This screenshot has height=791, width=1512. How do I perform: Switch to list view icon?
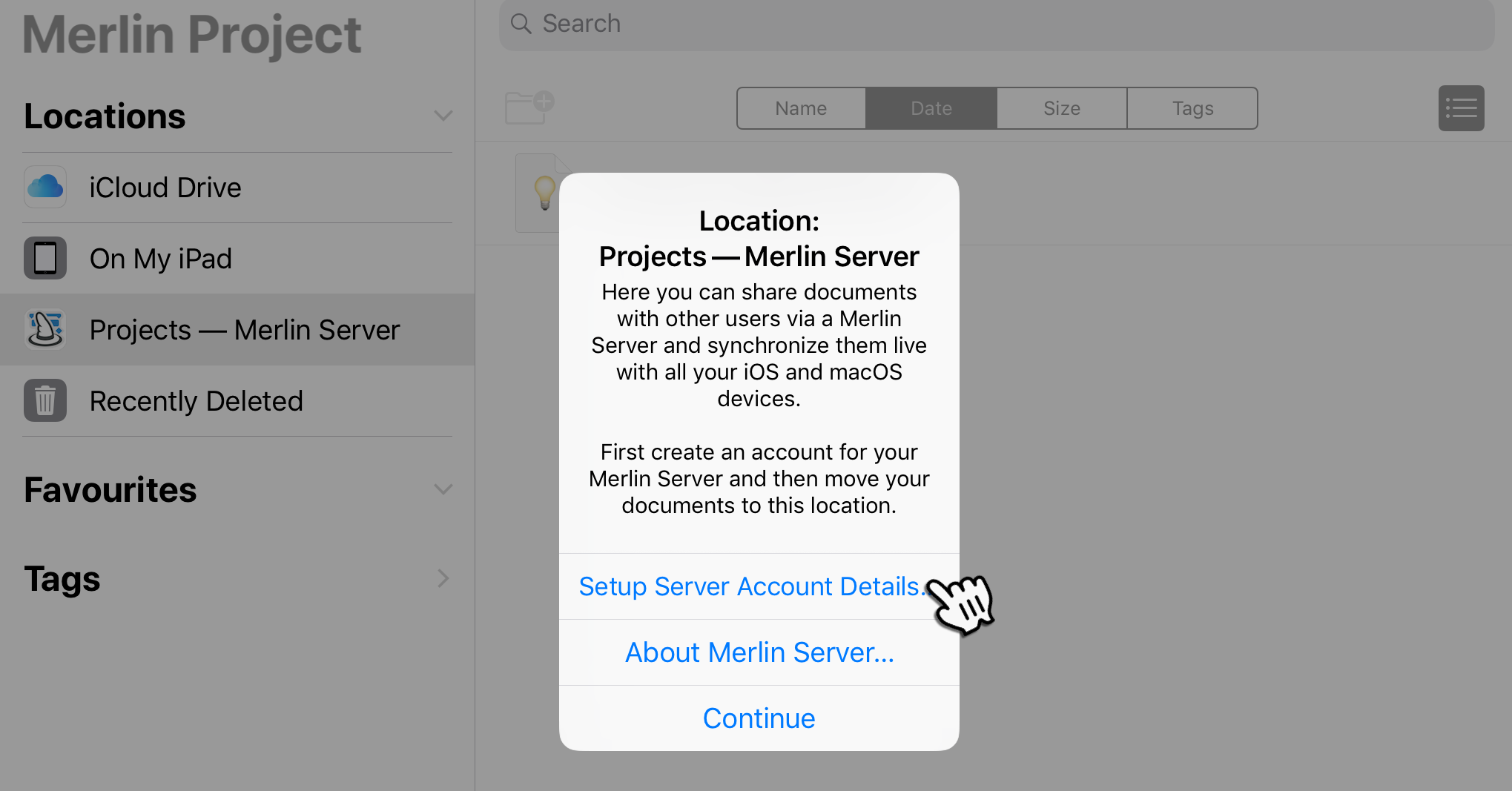coord(1461,108)
